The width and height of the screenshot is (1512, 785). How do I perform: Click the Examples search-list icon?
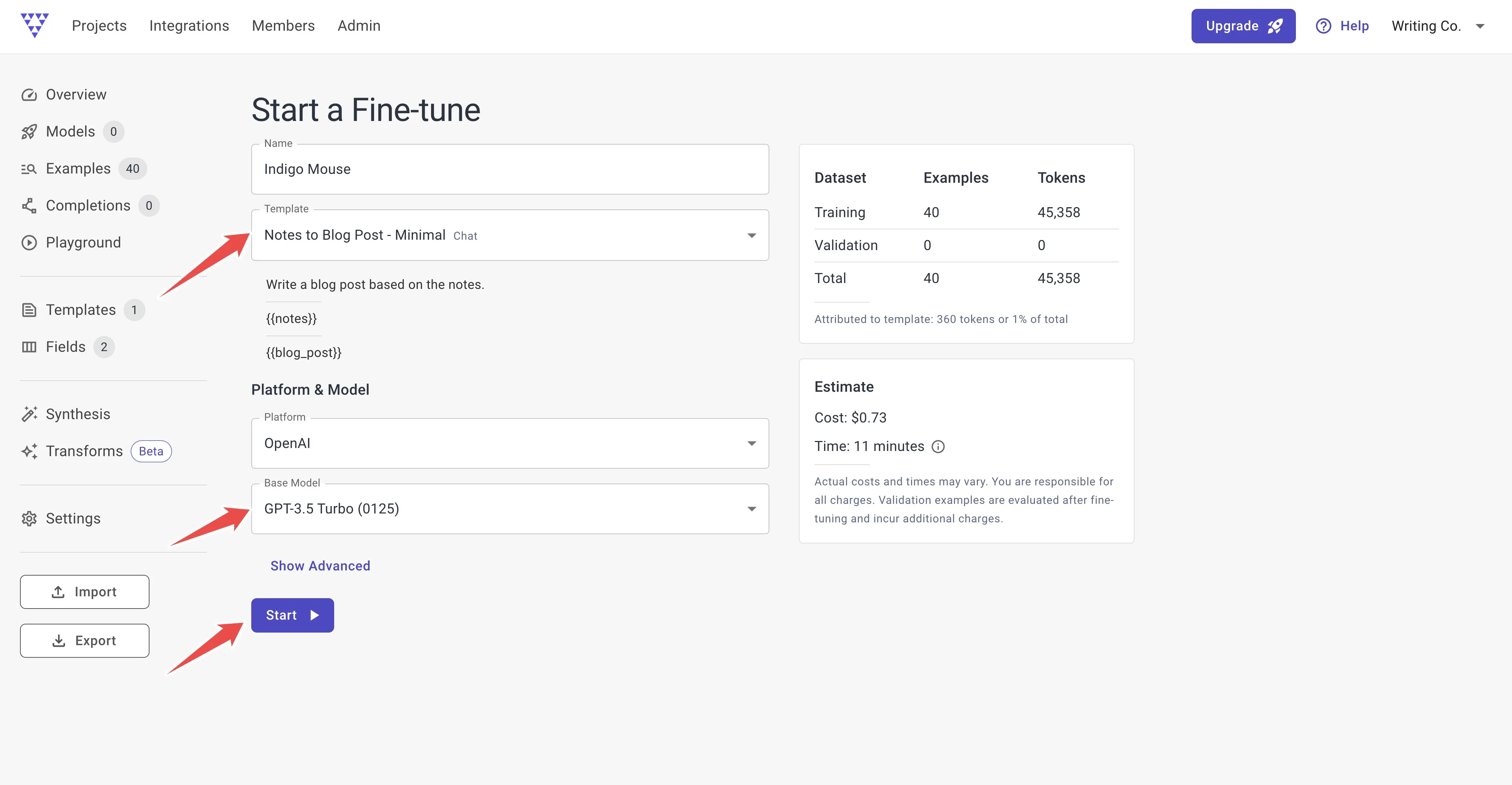tap(29, 169)
